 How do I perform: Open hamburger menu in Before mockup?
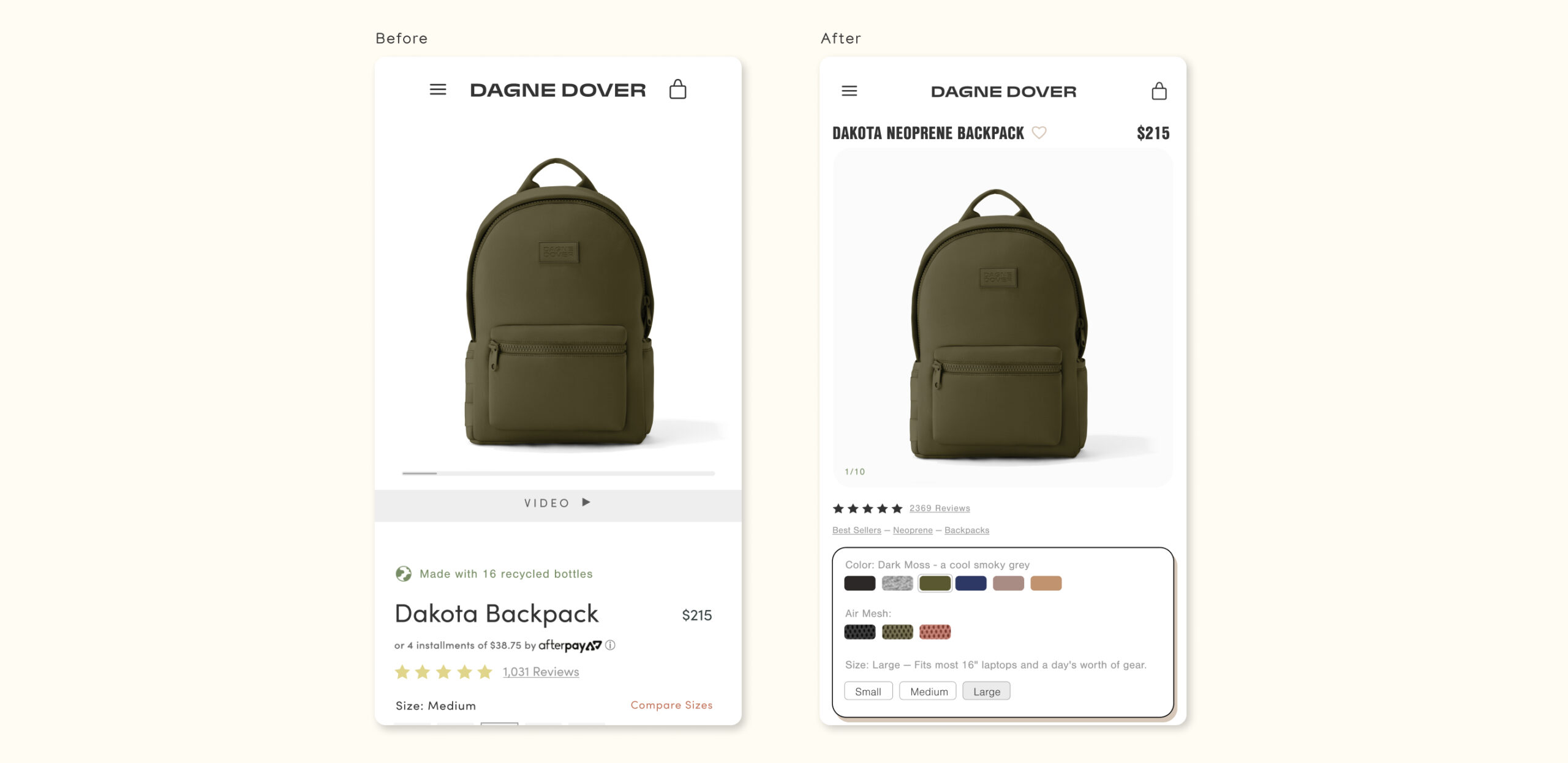(x=437, y=90)
